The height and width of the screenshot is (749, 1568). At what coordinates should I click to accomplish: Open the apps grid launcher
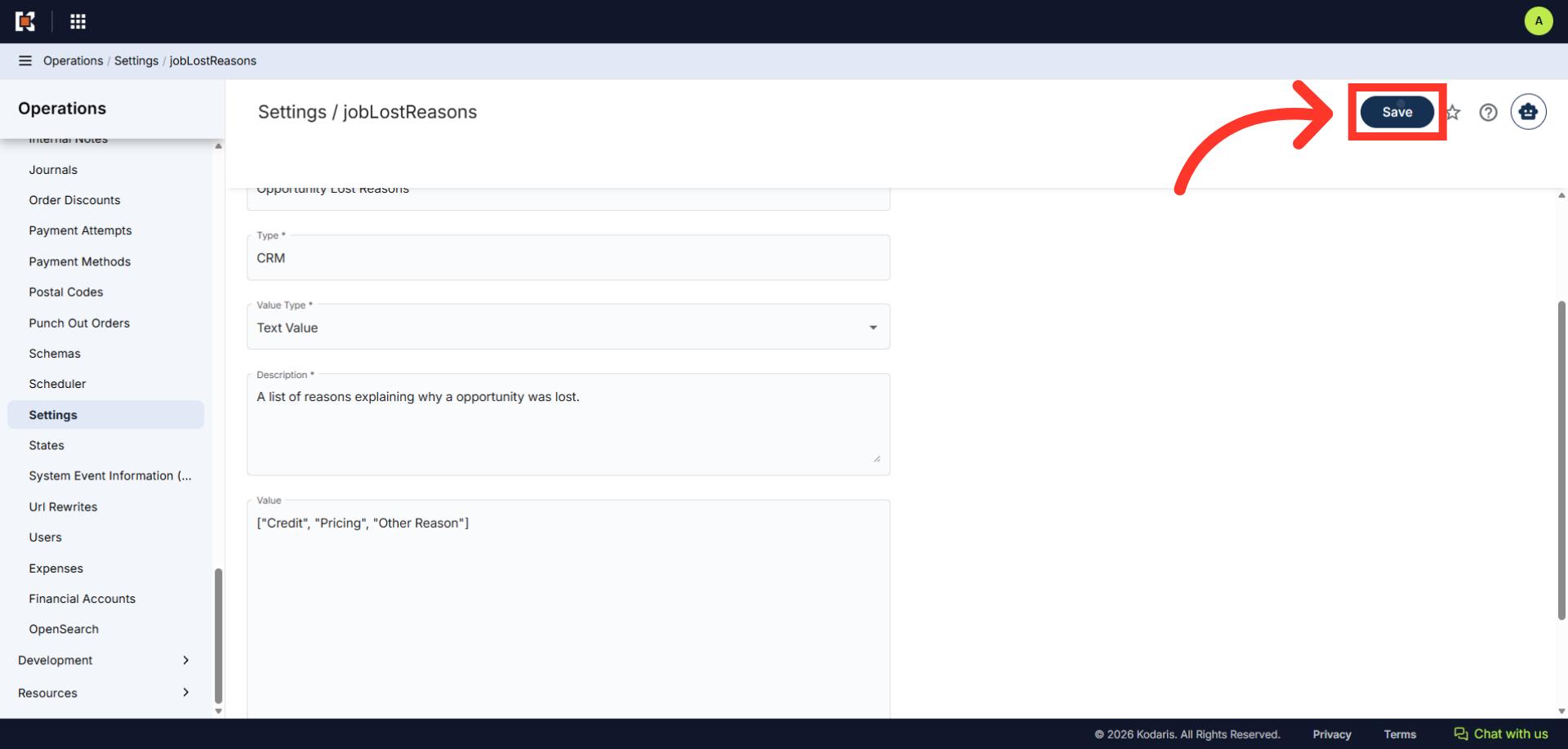[78, 21]
